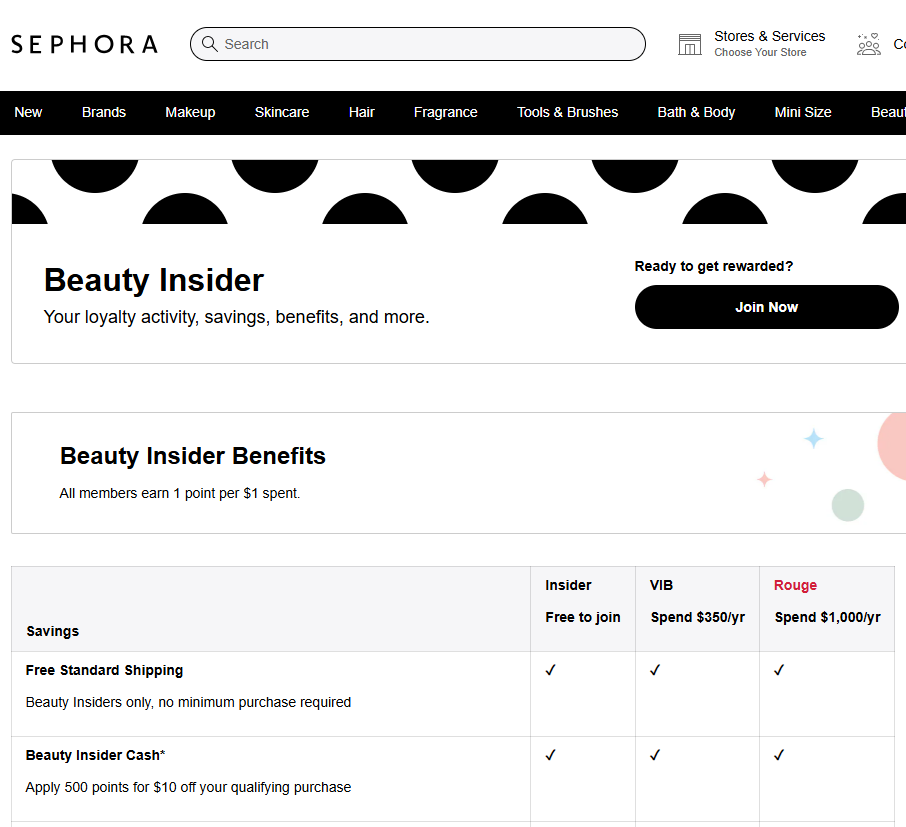The image size is (906, 827).
Task: Select the checkmark for Insider Free Standard Shipping
Action: click(x=551, y=670)
